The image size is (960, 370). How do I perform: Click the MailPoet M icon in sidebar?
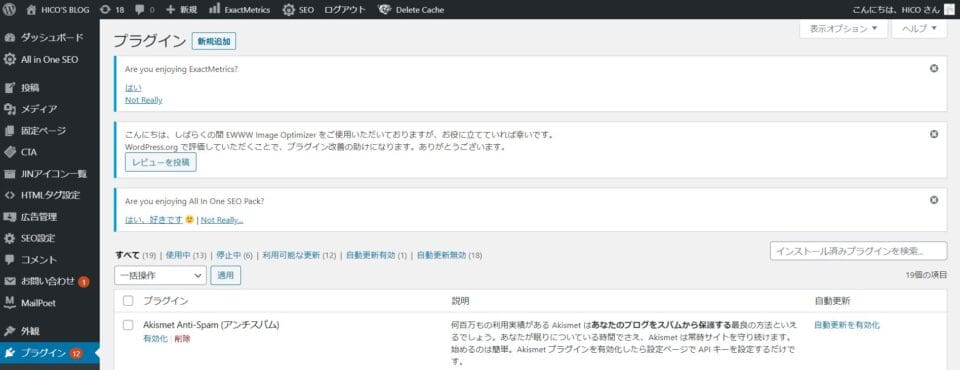(9, 303)
